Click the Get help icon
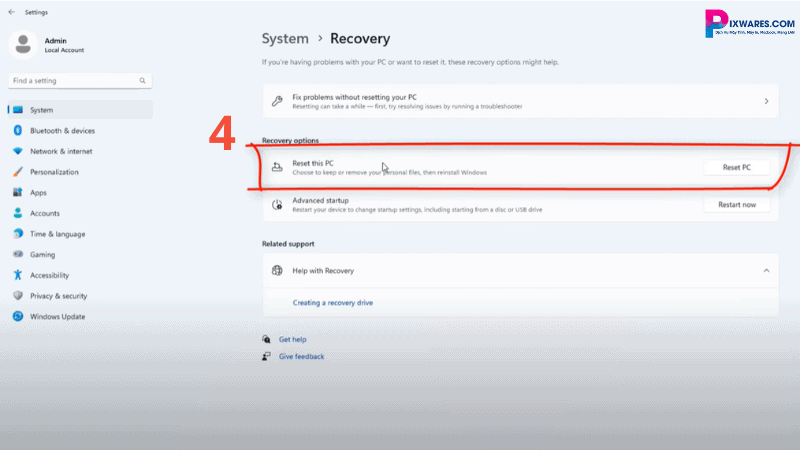 pyautogui.click(x=266, y=339)
